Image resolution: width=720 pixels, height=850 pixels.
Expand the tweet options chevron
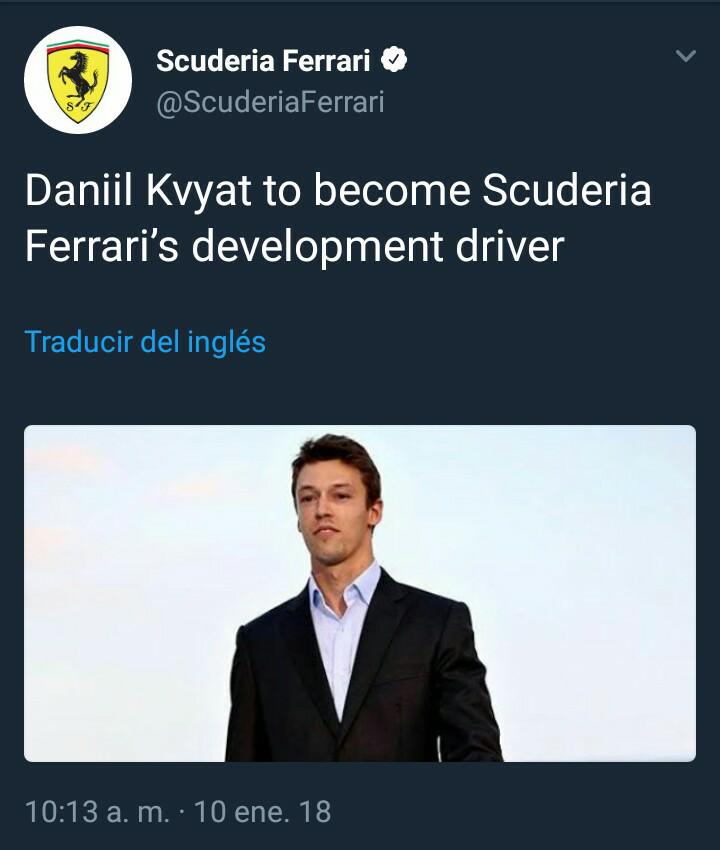[686, 56]
